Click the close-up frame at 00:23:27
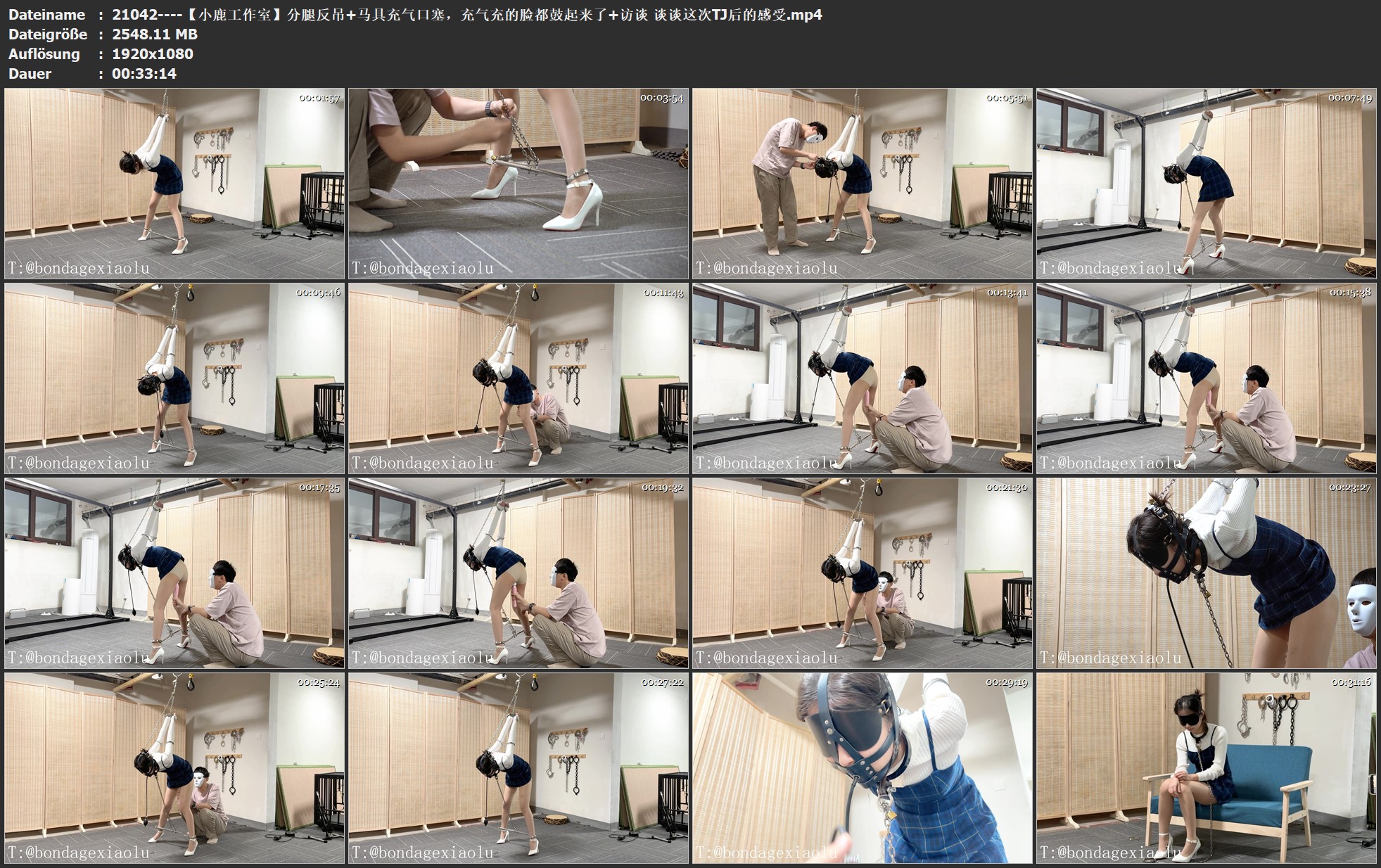The width and height of the screenshot is (1381, 868). pos(1206,573)
